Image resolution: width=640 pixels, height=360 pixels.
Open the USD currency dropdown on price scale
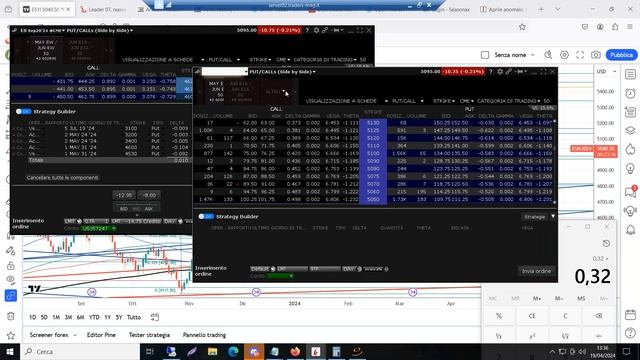click(x=606, y=71)
